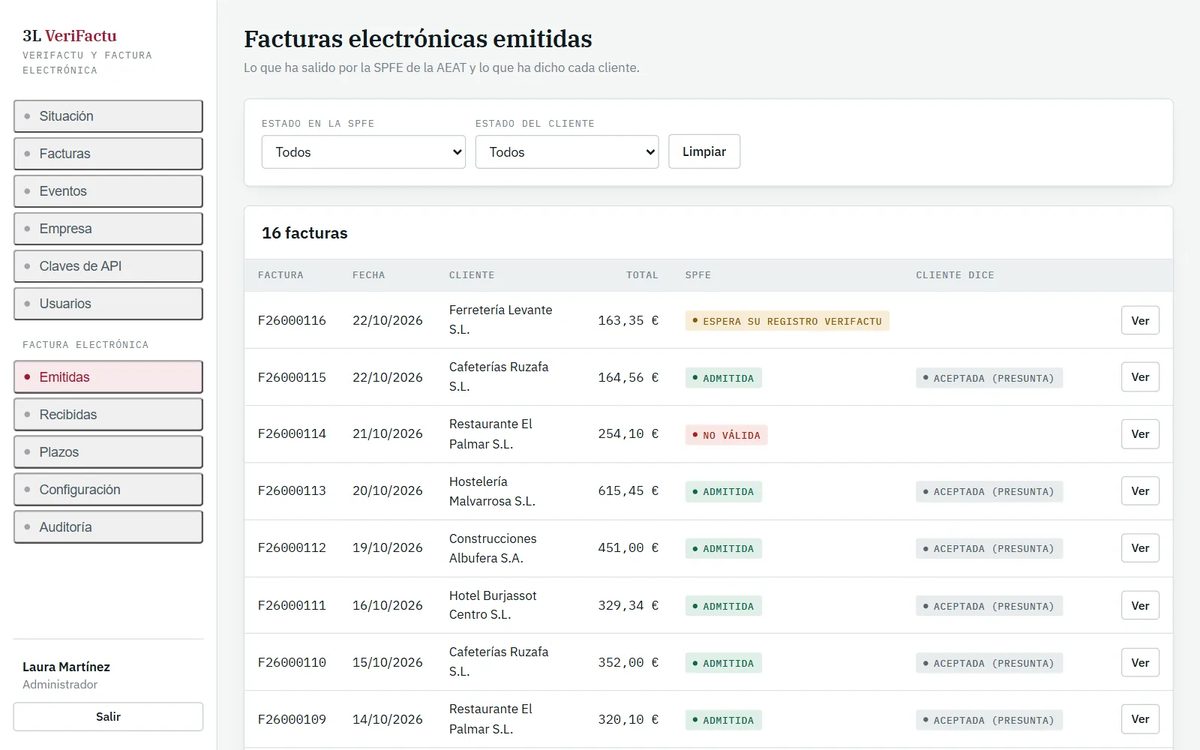View invoice F26000116
Viewport: 1200px width, 750px height.
pyautogui.click(x=1140, y=321)
